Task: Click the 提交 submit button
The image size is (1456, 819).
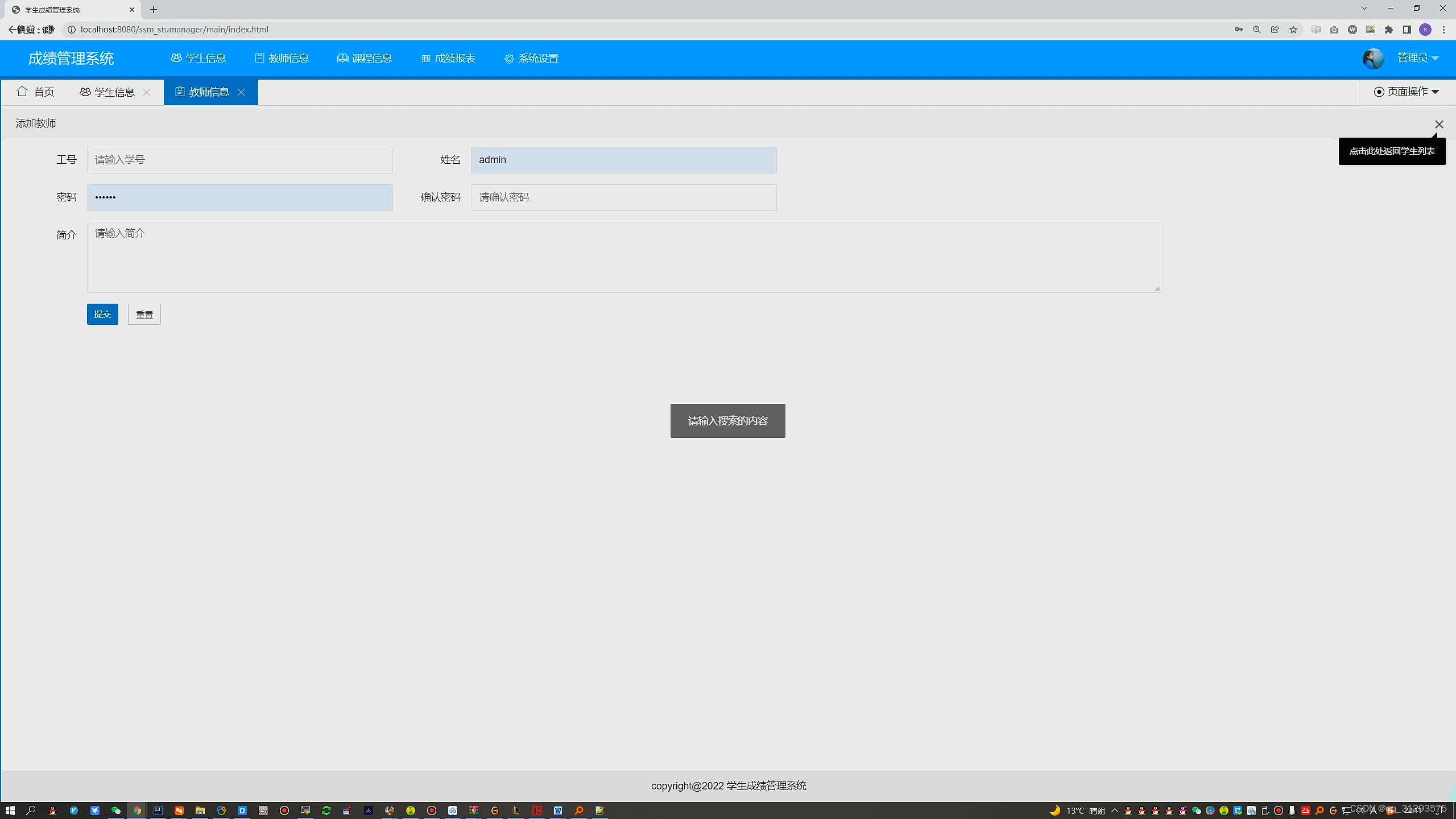Action: point(102,314)
